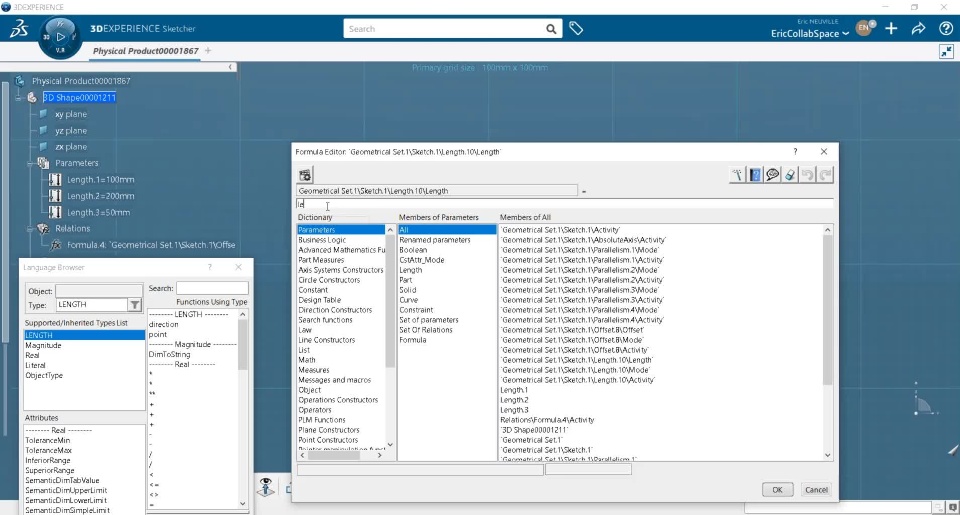
Task: Open the tags icon beside search
Action: click(x=576, y=28)
